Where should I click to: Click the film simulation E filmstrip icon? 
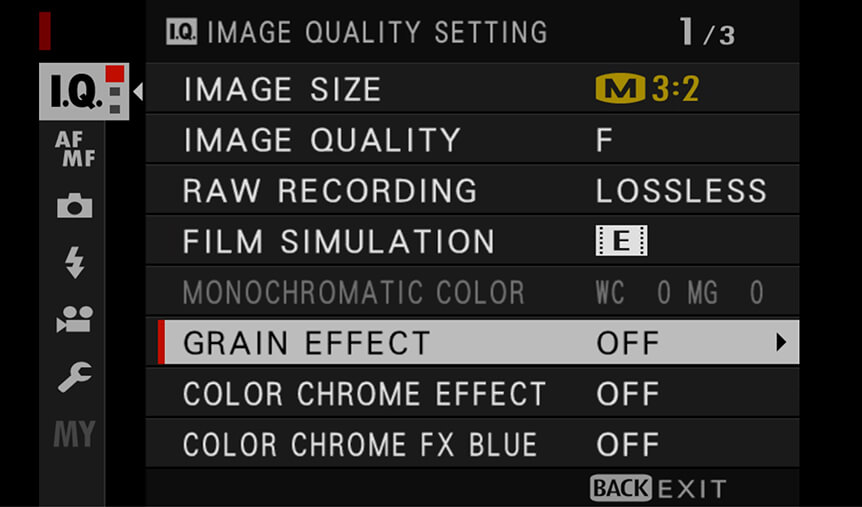point(621,241)
